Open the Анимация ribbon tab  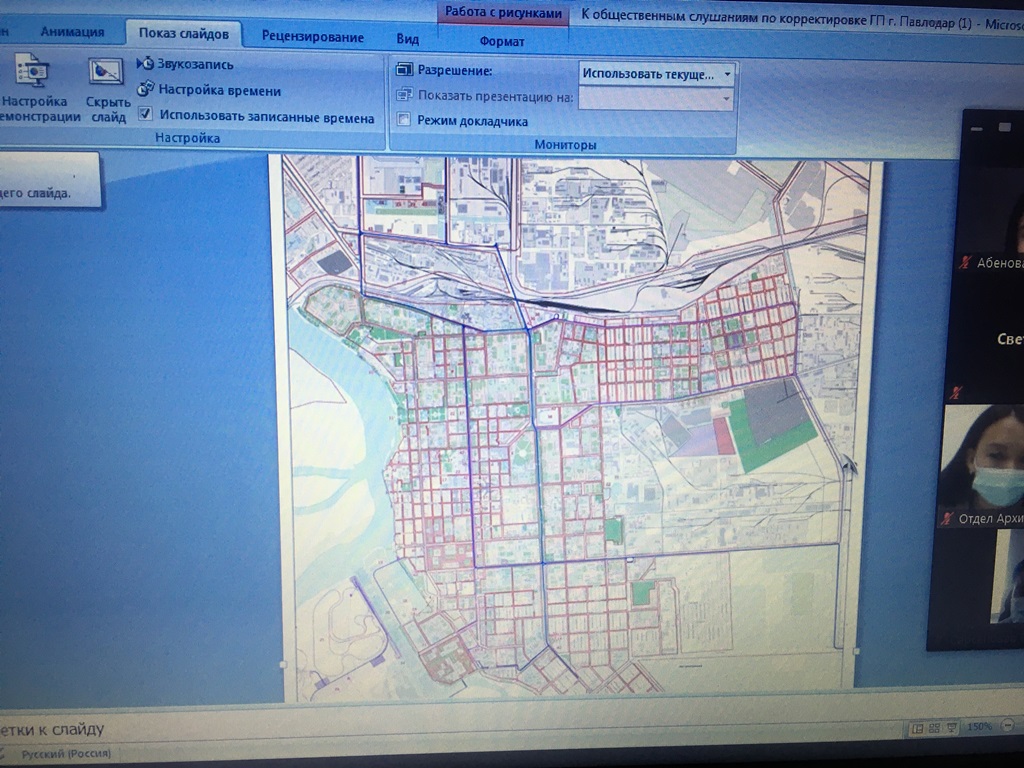tap(72, 31)
